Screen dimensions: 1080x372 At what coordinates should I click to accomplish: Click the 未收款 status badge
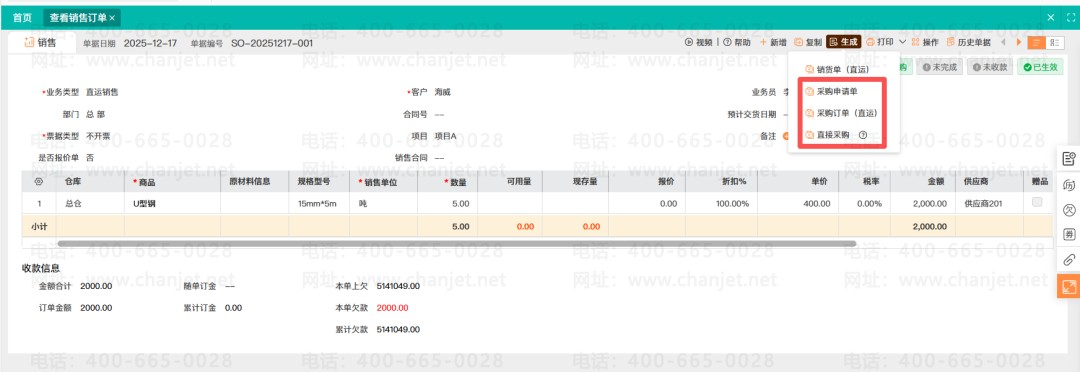click(x=990, y=68)
